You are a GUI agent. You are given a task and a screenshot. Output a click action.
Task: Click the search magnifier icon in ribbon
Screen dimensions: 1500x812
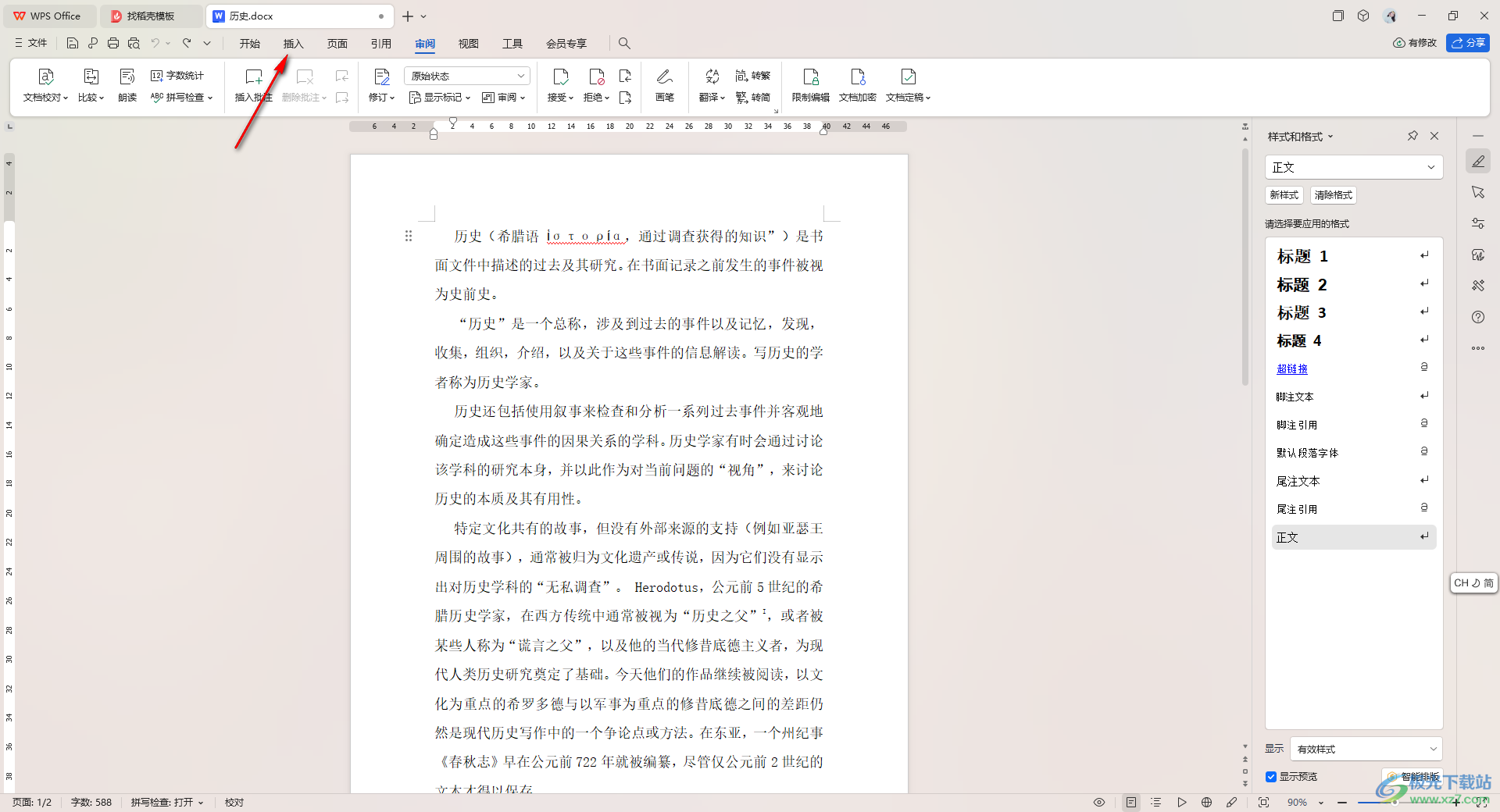coord(624,43)
